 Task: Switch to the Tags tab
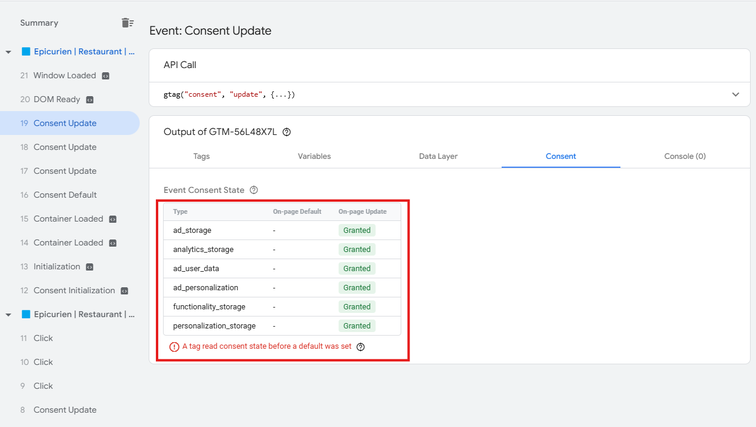pyautogui.click(x=201, y=156)
